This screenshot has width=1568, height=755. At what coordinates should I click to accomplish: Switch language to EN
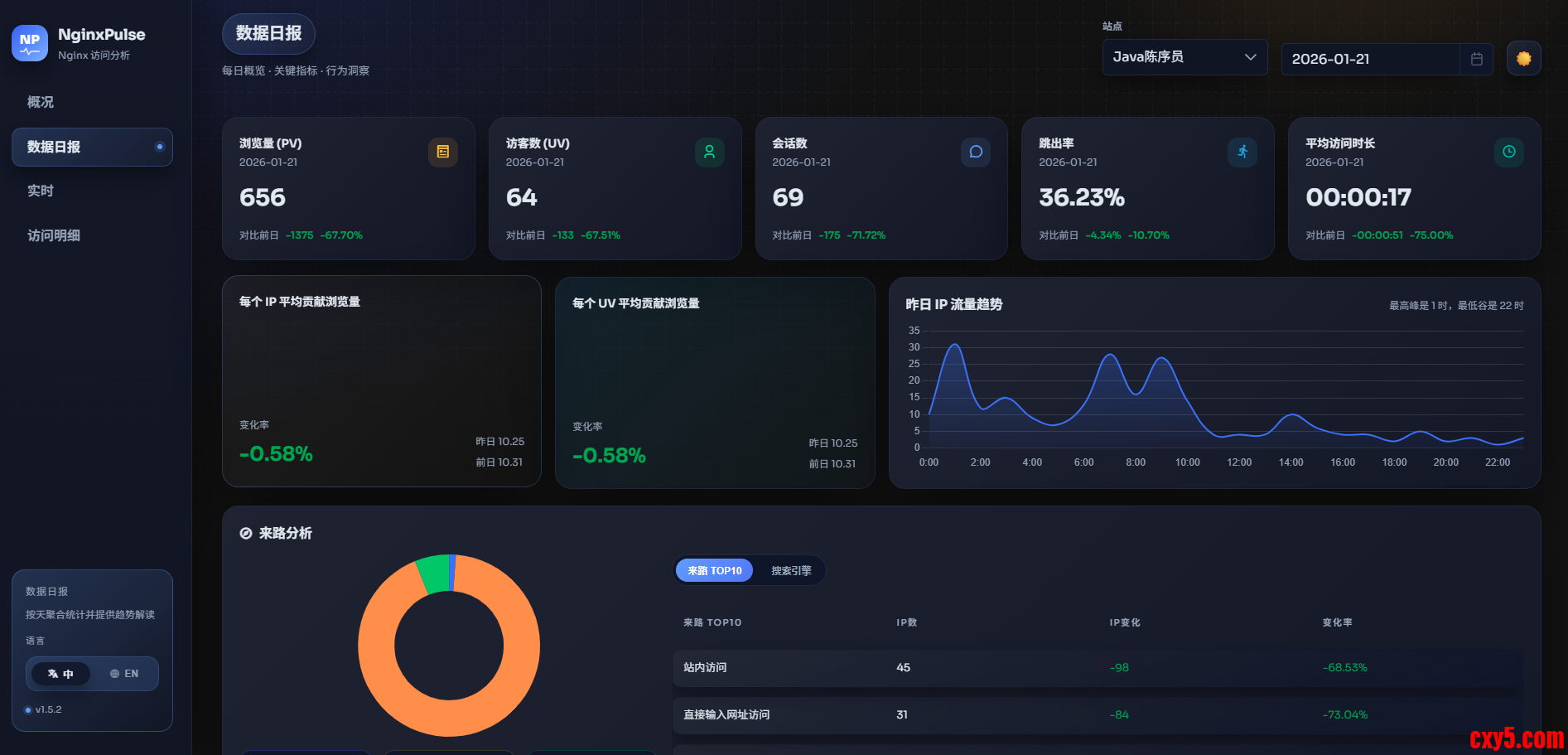[124, 674]
